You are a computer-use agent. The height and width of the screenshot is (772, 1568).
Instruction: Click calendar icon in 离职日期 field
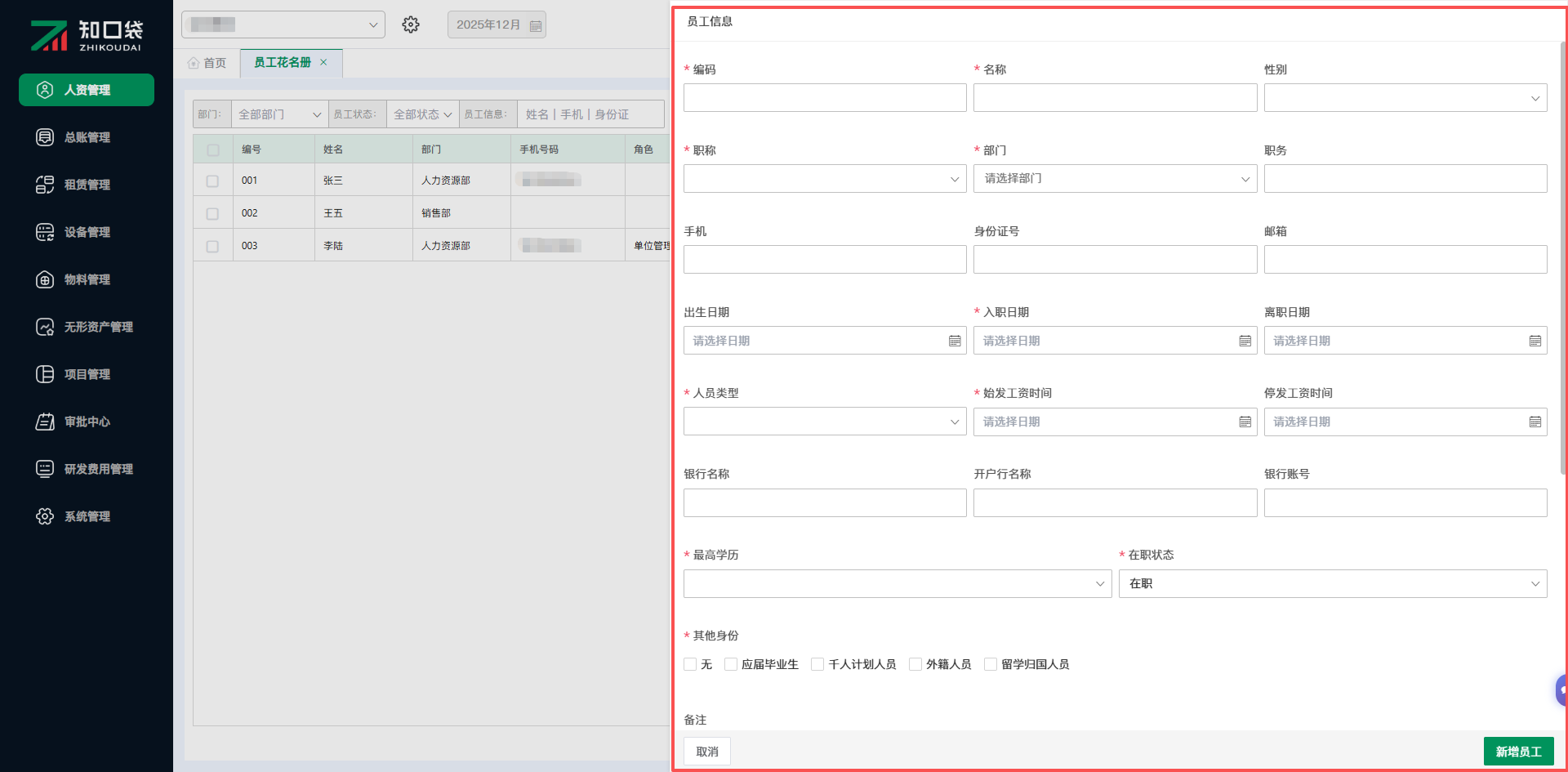coord(1535,341)
